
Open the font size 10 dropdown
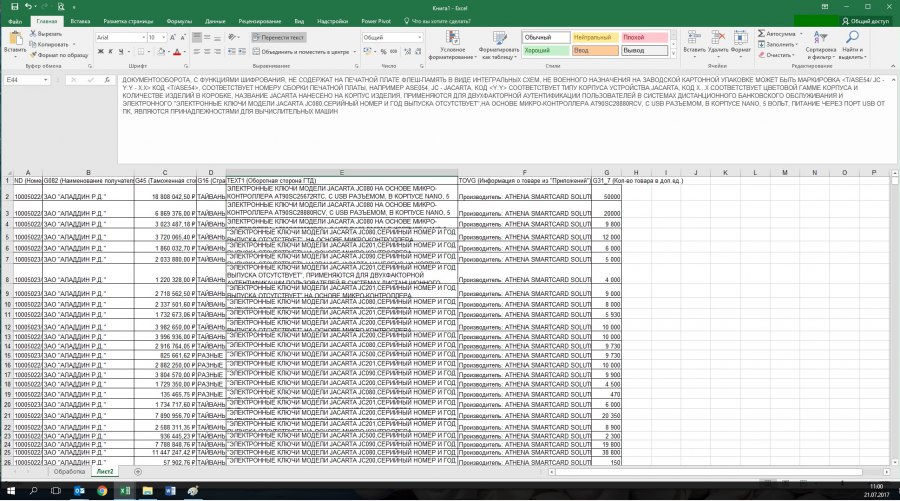(x=164, y=37)
